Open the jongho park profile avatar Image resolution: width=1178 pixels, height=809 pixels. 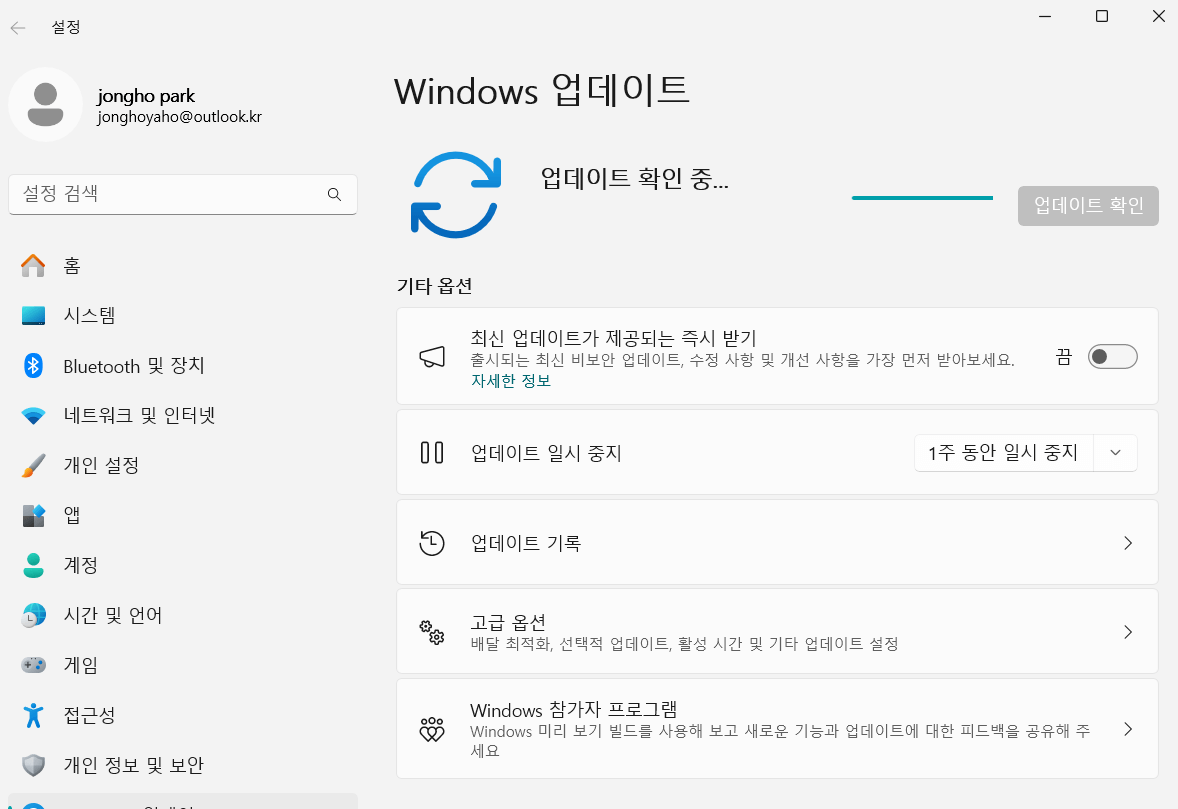[x=45, y=104]
